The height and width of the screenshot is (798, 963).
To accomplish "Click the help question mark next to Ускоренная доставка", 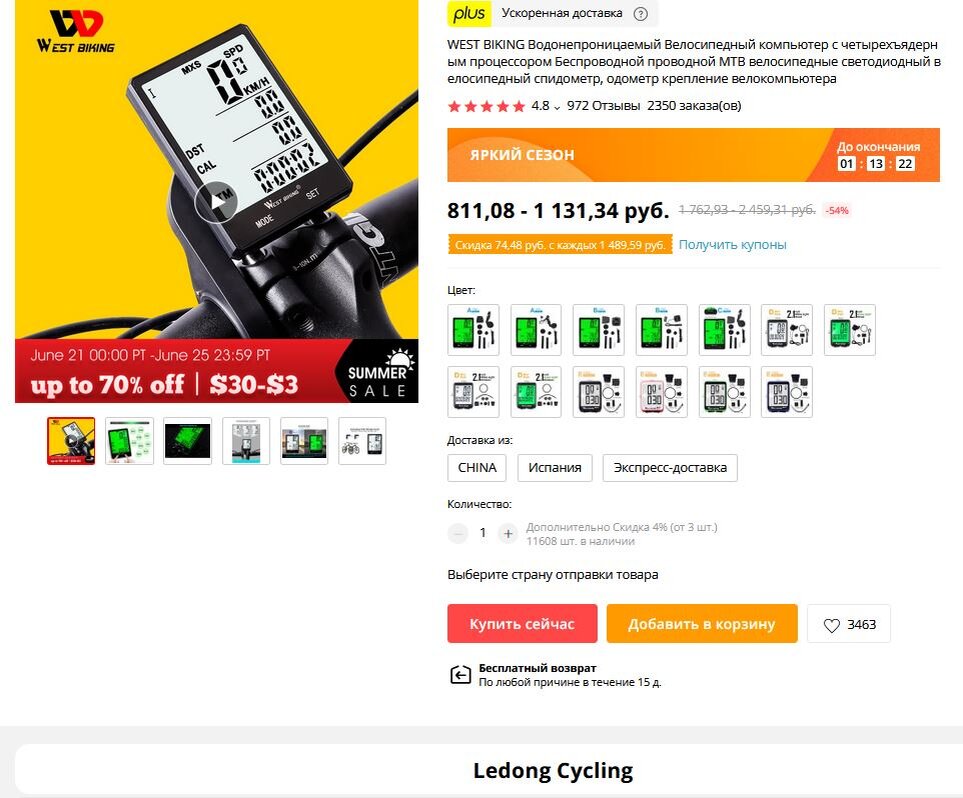I will (x=641, y=14).
